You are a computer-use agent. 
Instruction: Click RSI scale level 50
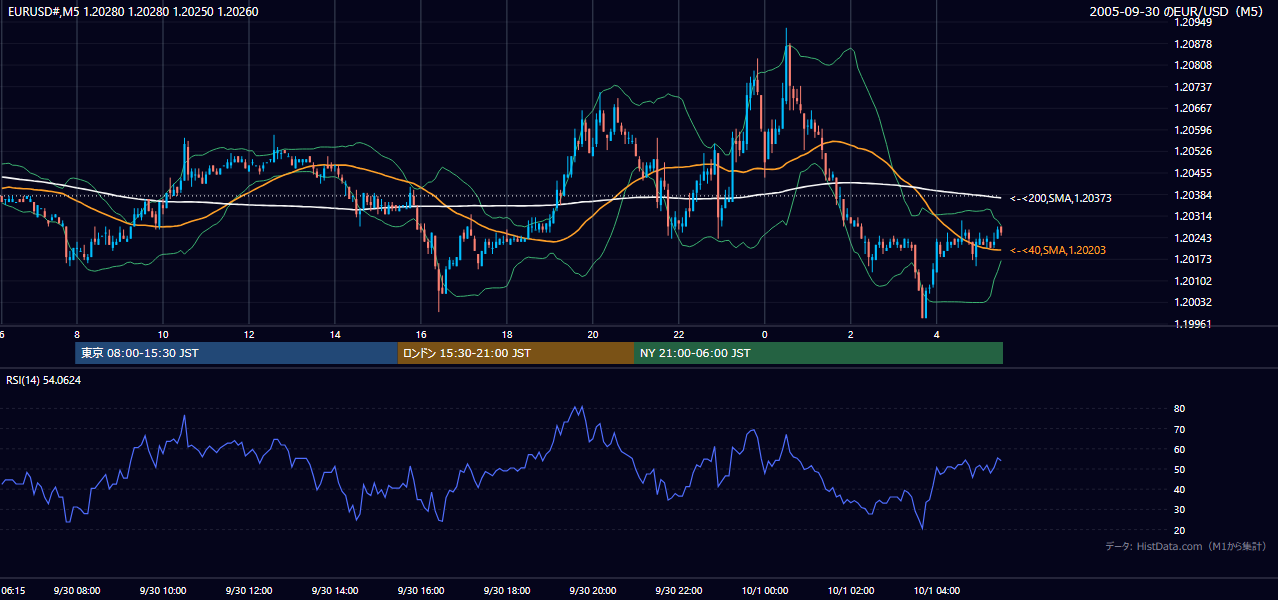(1179, 470)
